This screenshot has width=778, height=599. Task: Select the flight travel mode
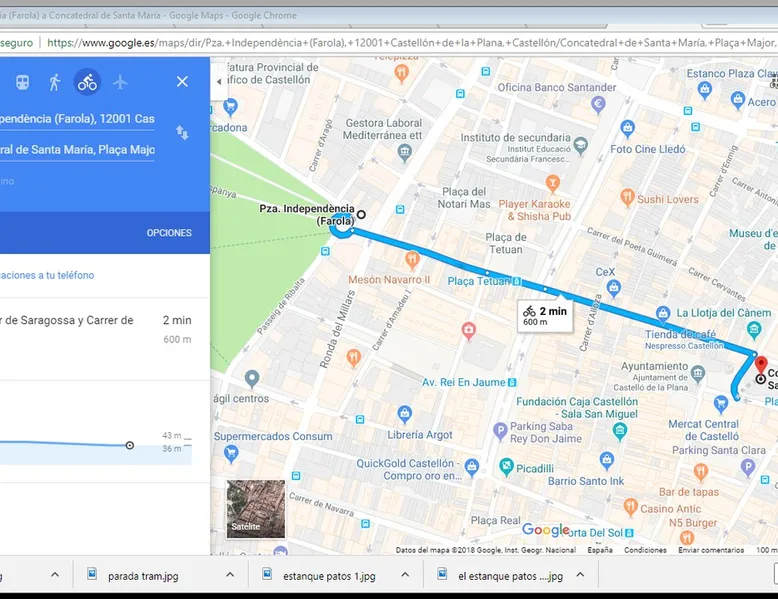click(120, 82)
